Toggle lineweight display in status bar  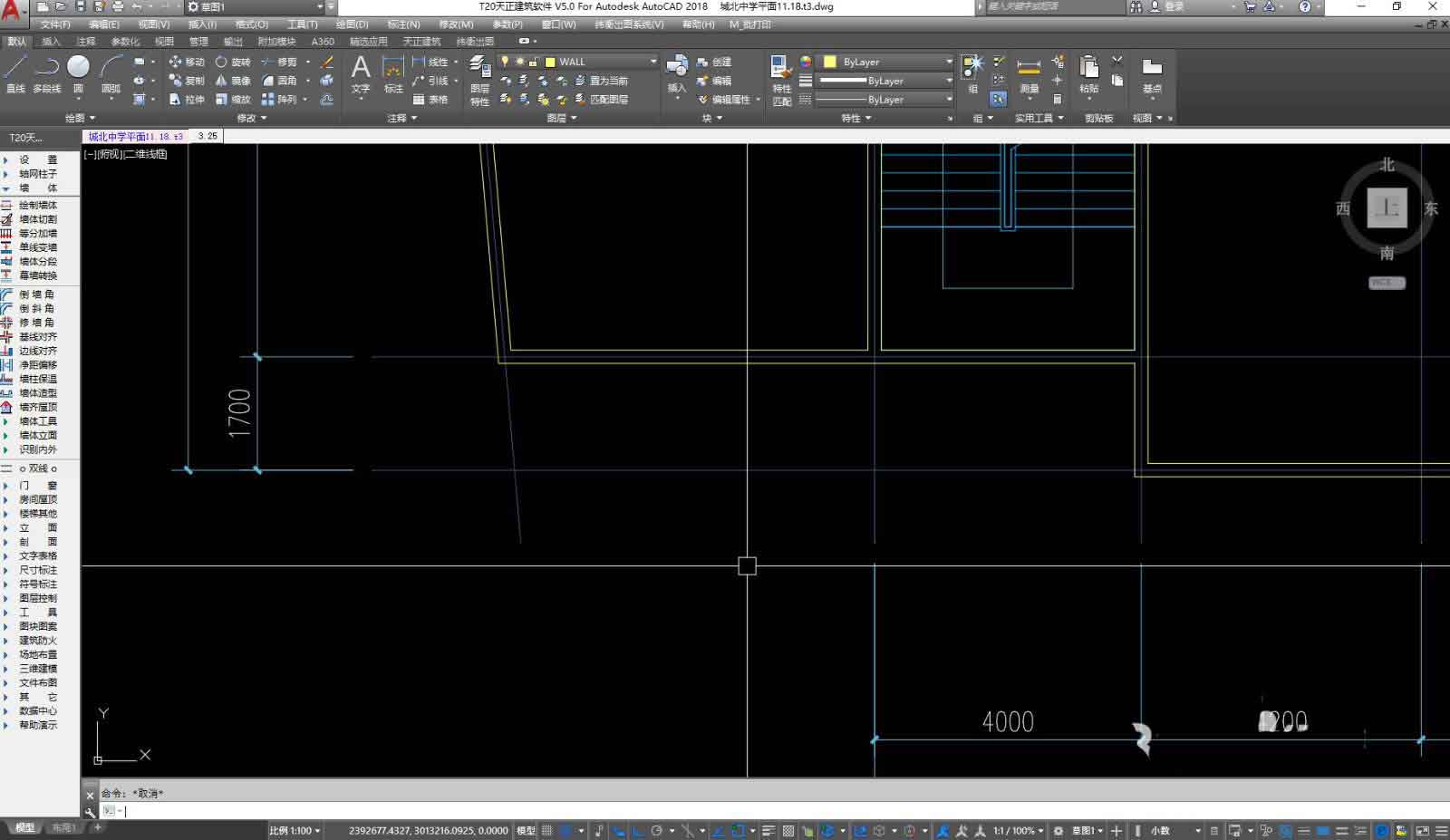pos(768,830)
